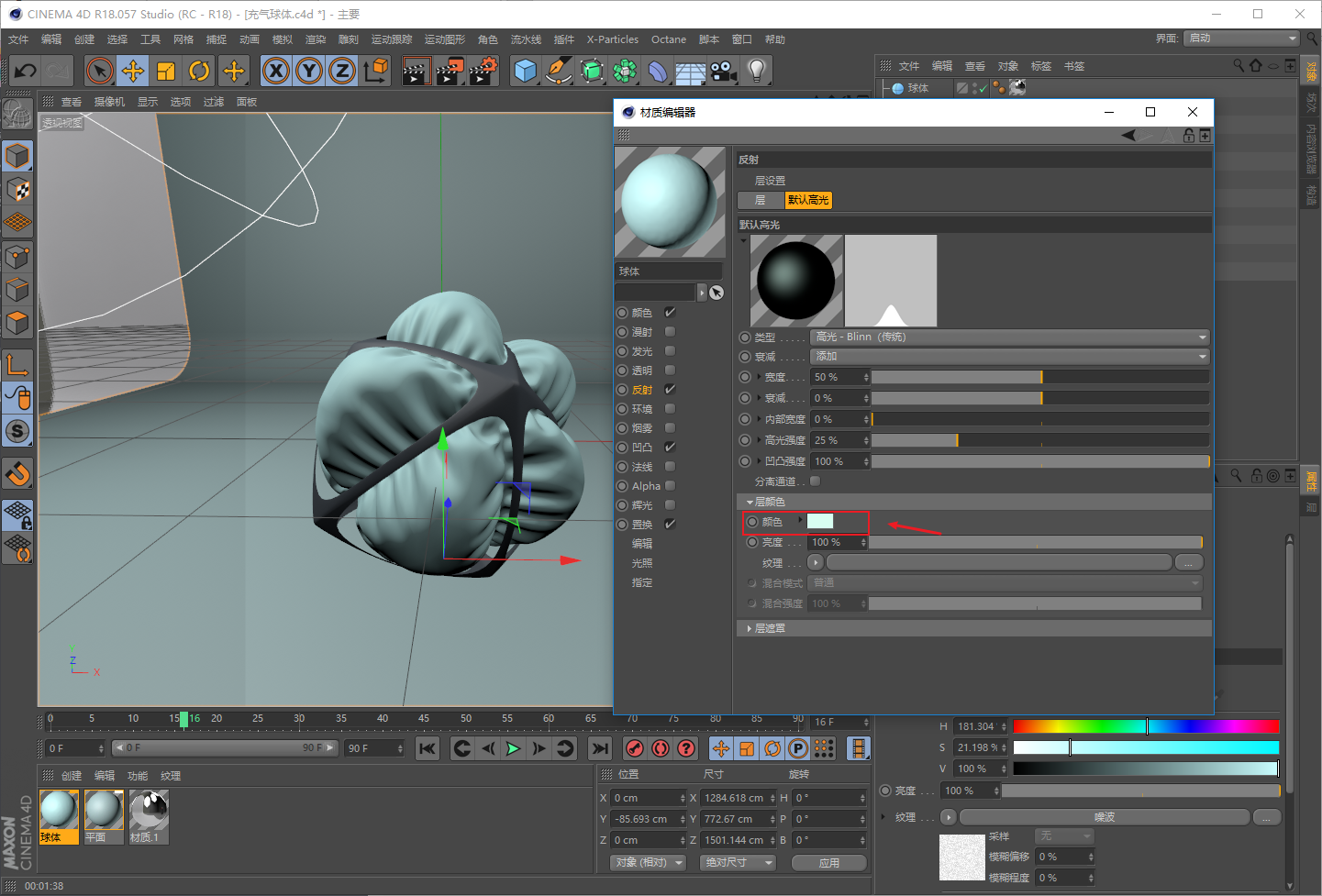The image size is (1322, 896).
Task: Enable the 漫射 channel checkbox
Action: (x=670, y=332)
